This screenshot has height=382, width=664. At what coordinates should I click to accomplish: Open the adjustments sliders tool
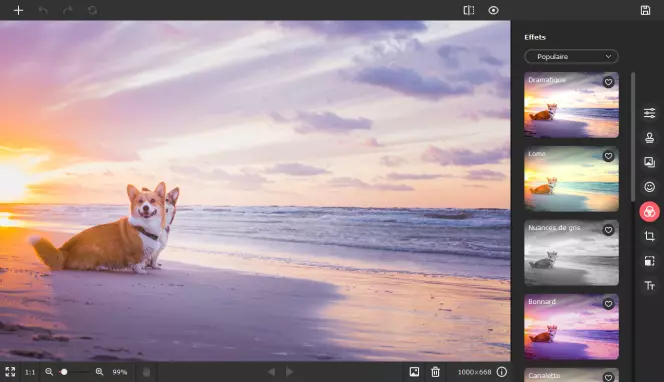(649, 113)
